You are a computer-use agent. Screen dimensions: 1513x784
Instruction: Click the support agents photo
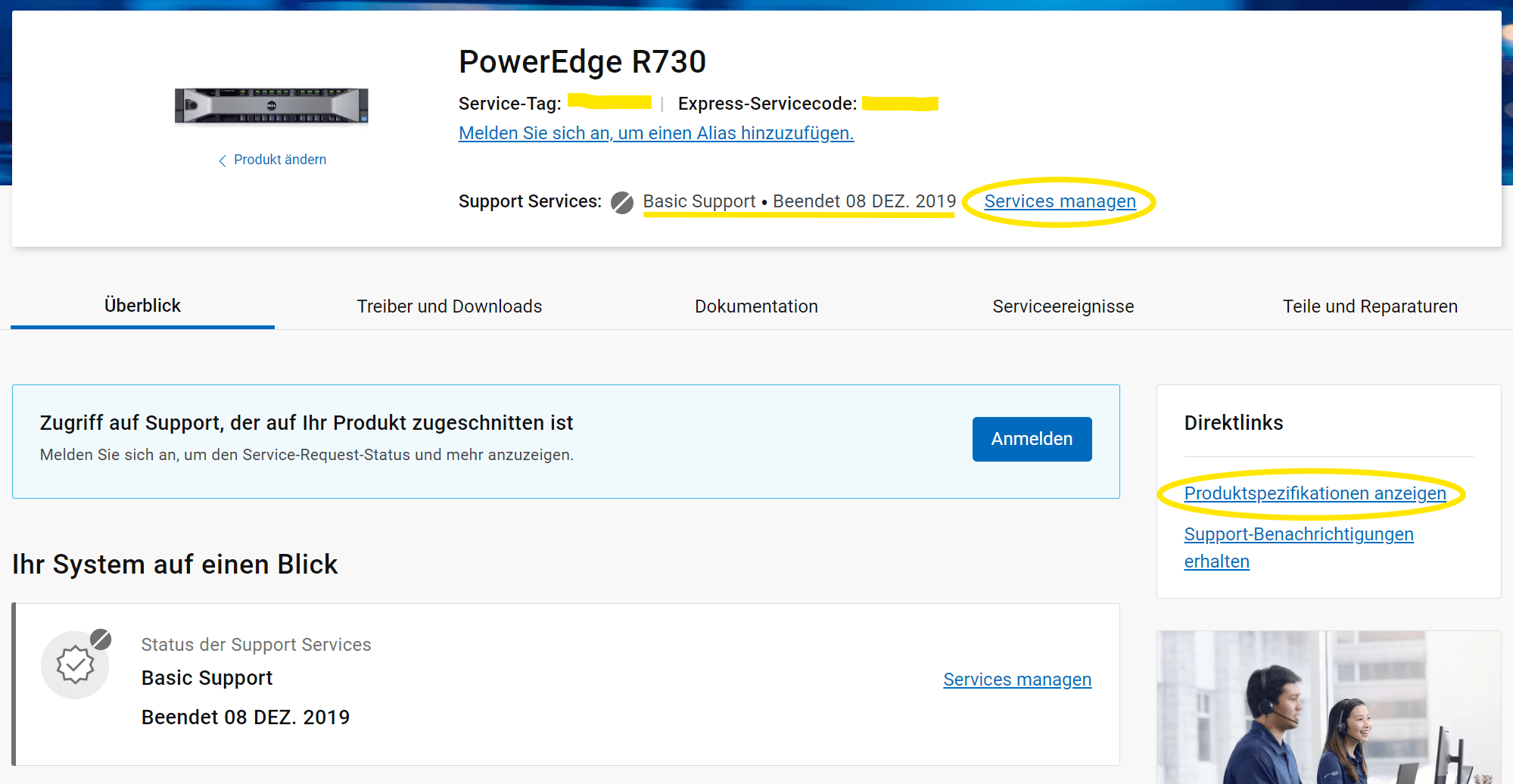point(1328,707)
